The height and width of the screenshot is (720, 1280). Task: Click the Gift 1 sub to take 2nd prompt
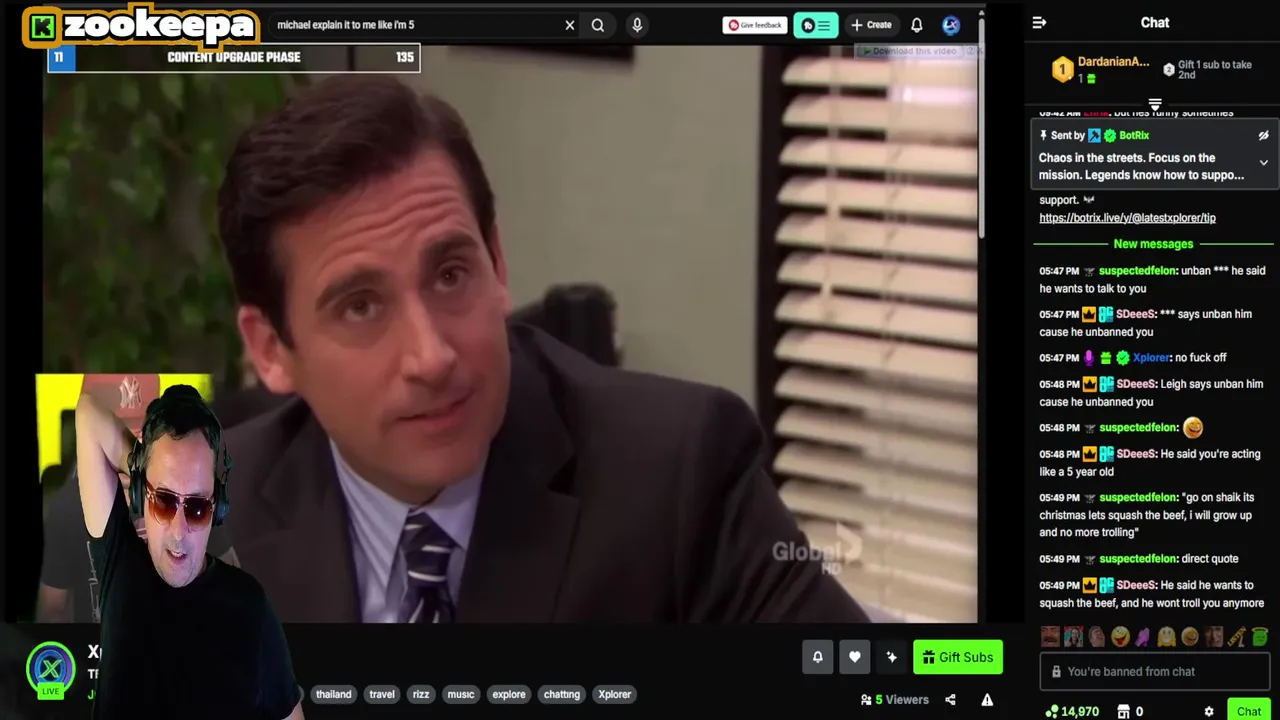[x=1208, y=69]
